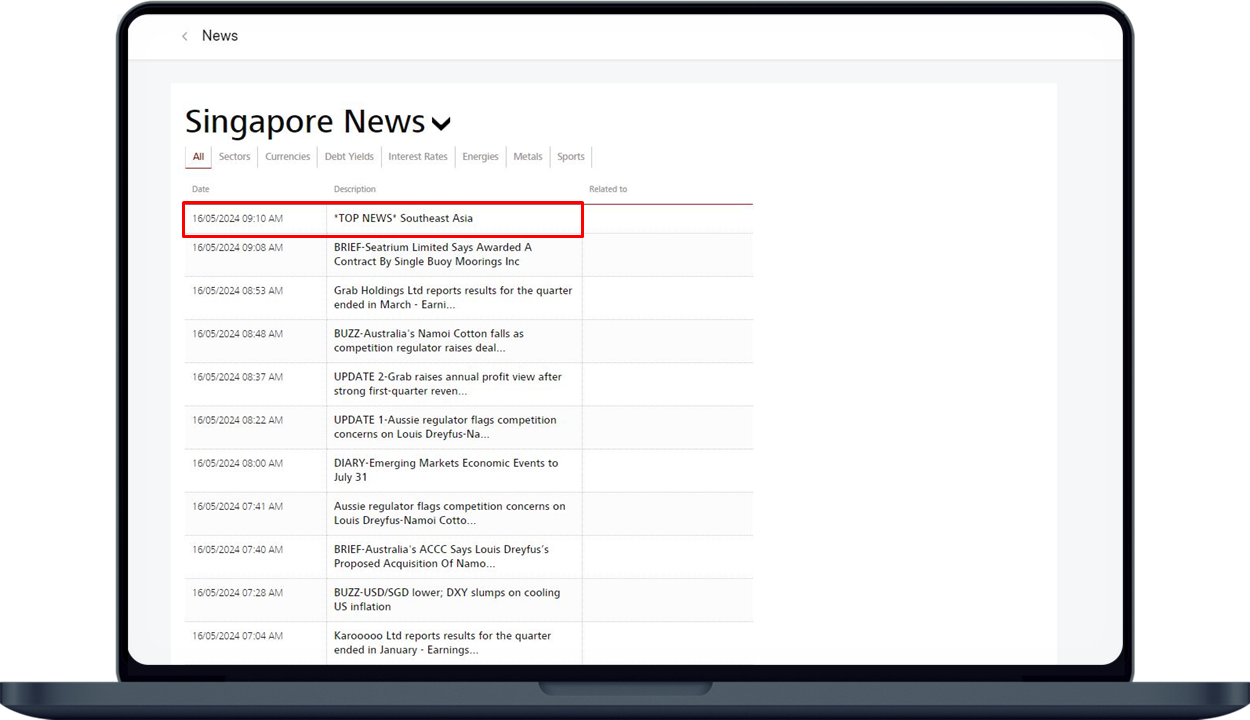Read Grab Holdings quarter results story
The width and height of the screenshot is (1250, 720).
(x=453, y=298)
